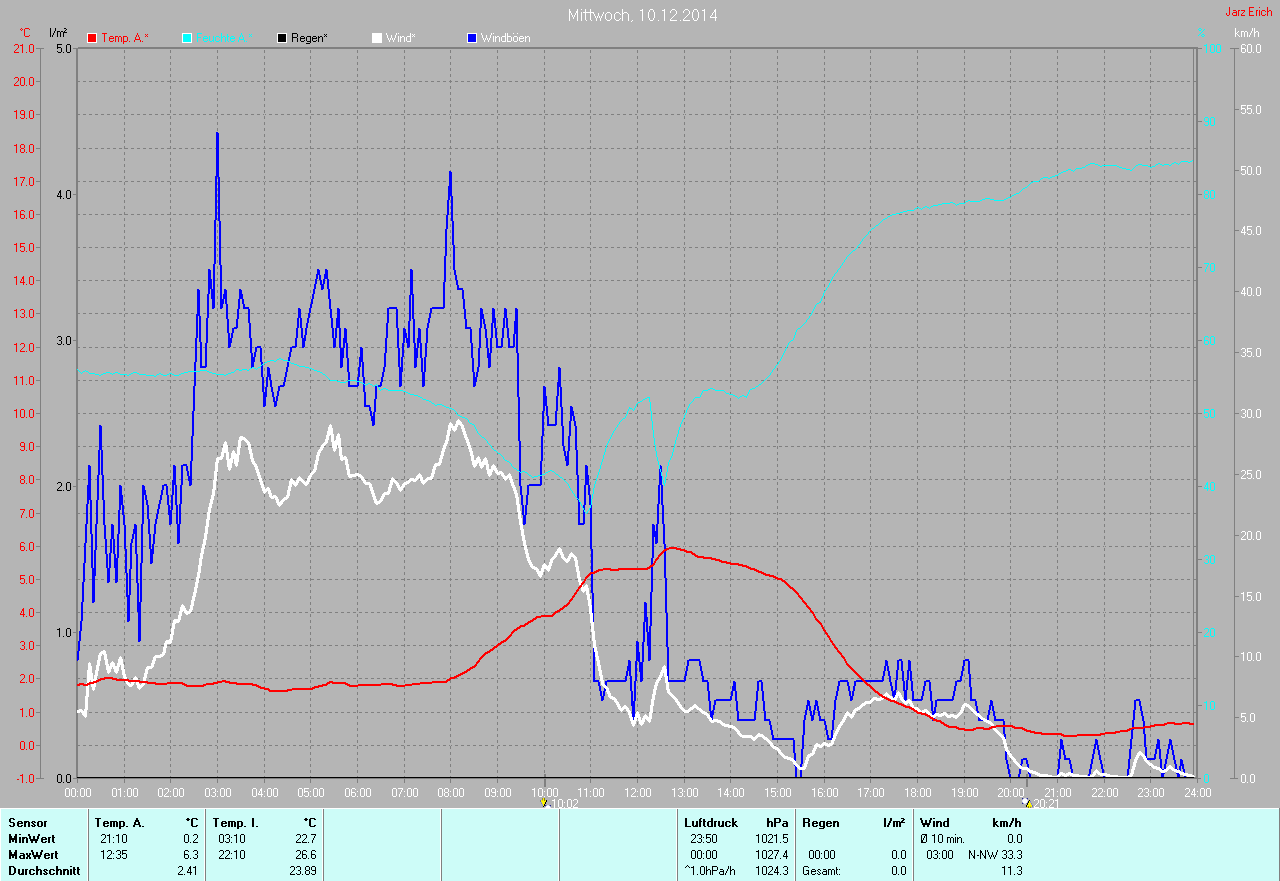This screenshot has height=881, width=1280.
Task: Click the marker icon at 10:02
Action: click(543, 802)
